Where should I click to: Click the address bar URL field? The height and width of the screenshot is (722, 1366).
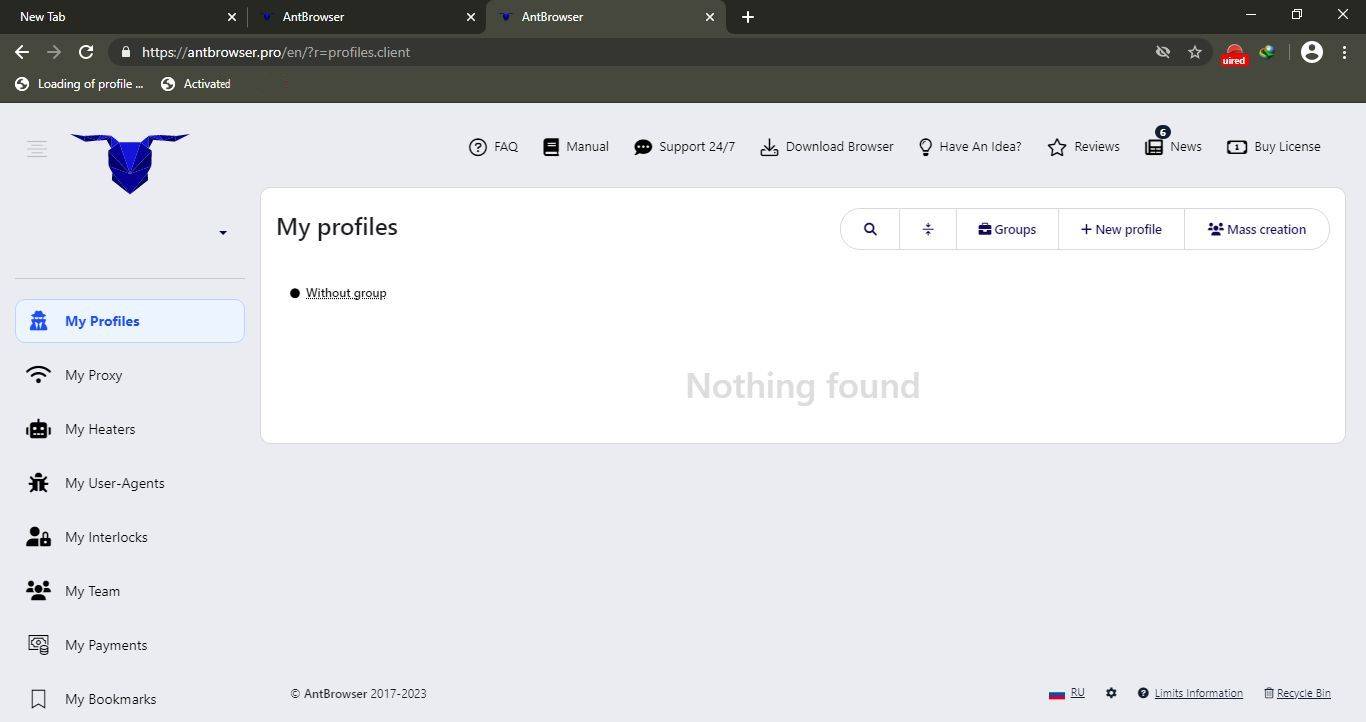[x=640, y=52]
